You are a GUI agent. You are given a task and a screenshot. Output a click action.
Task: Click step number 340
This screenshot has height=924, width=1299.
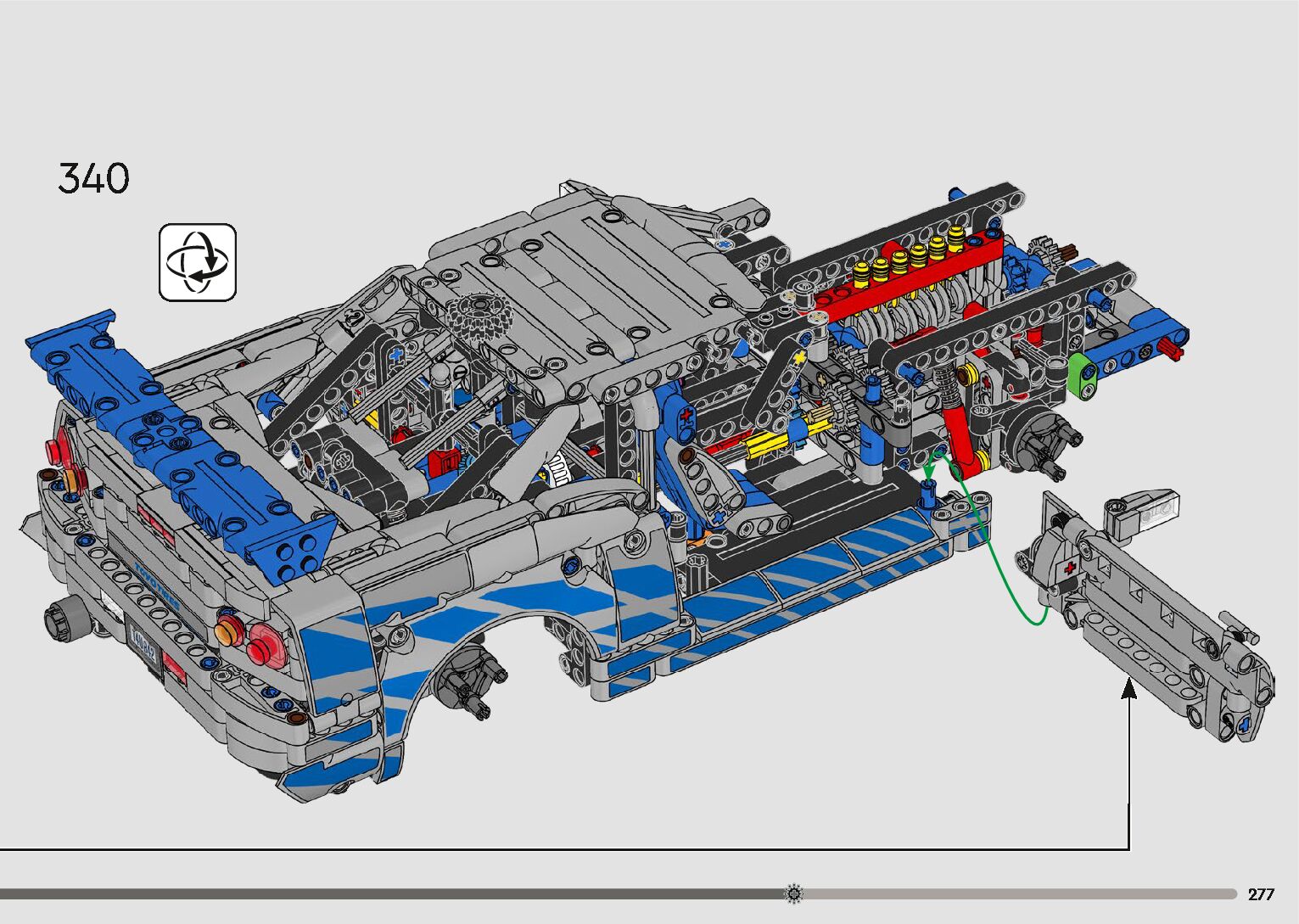[x=94, y=179]
